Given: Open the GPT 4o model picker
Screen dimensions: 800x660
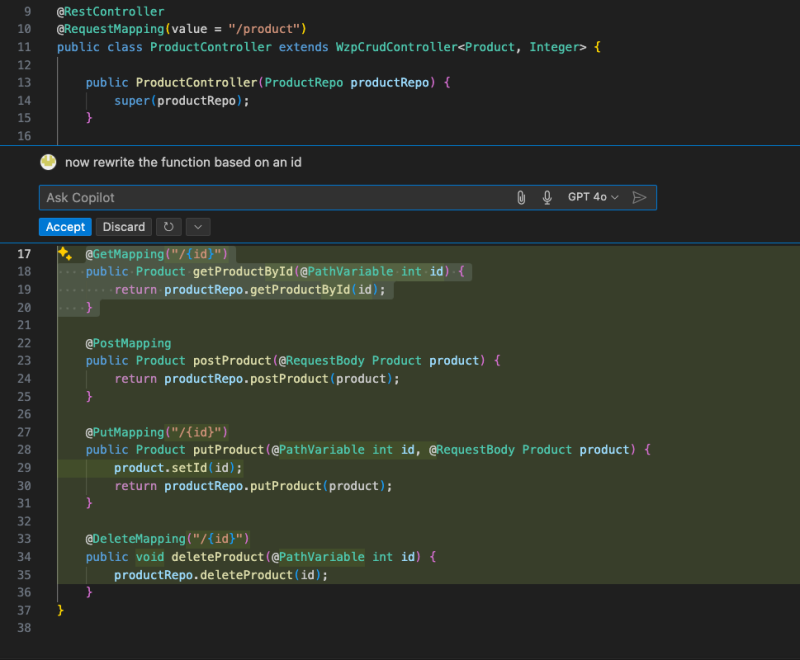Looking at the screenshot, I should pos(593,198).
